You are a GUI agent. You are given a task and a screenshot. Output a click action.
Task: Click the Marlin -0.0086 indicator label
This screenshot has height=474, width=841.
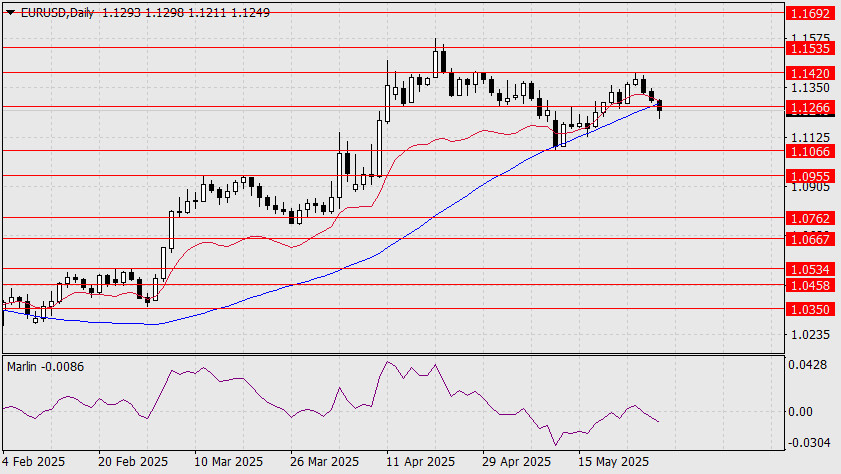[x=46, y=367]
